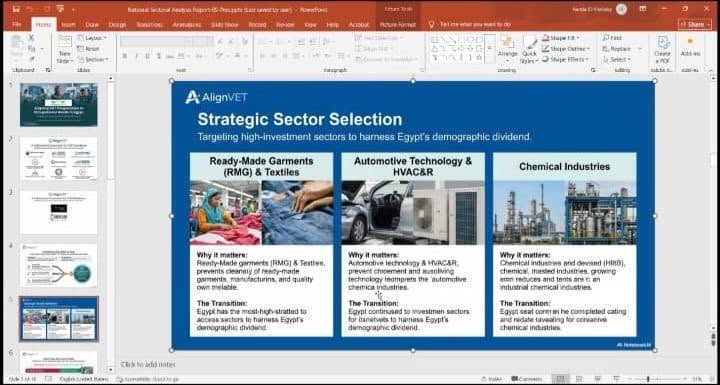This screenshot has height=385, width=720.
Task: Open the View tab
Action: pos(310,24)
